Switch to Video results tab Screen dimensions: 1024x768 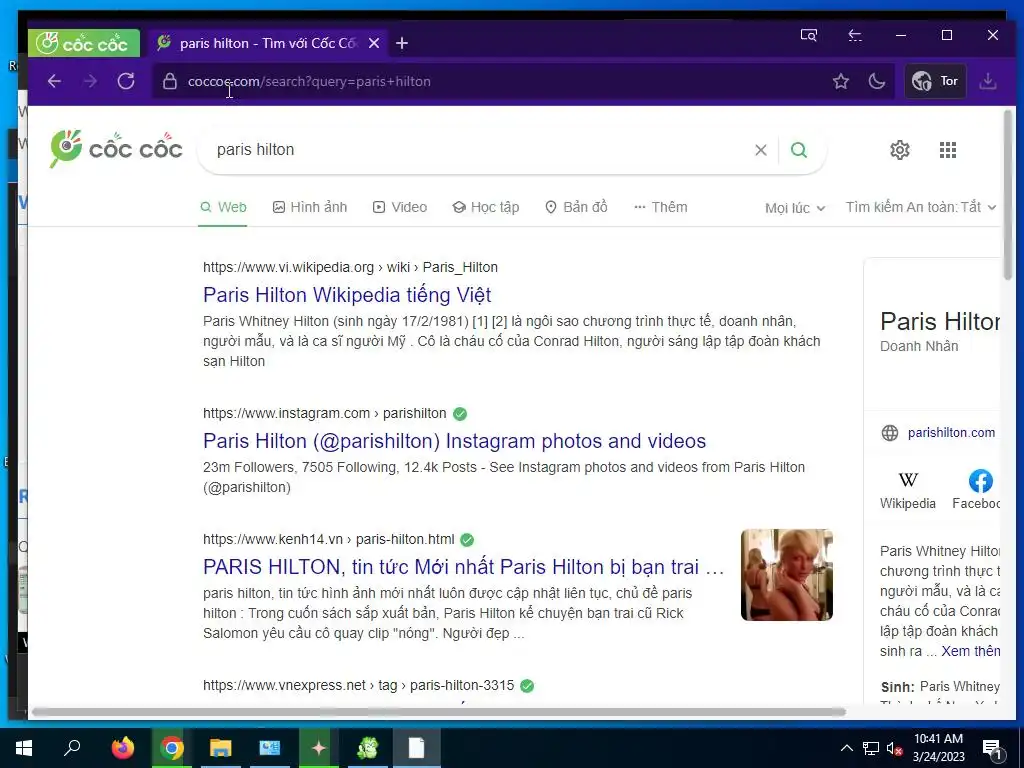point(400,207)
